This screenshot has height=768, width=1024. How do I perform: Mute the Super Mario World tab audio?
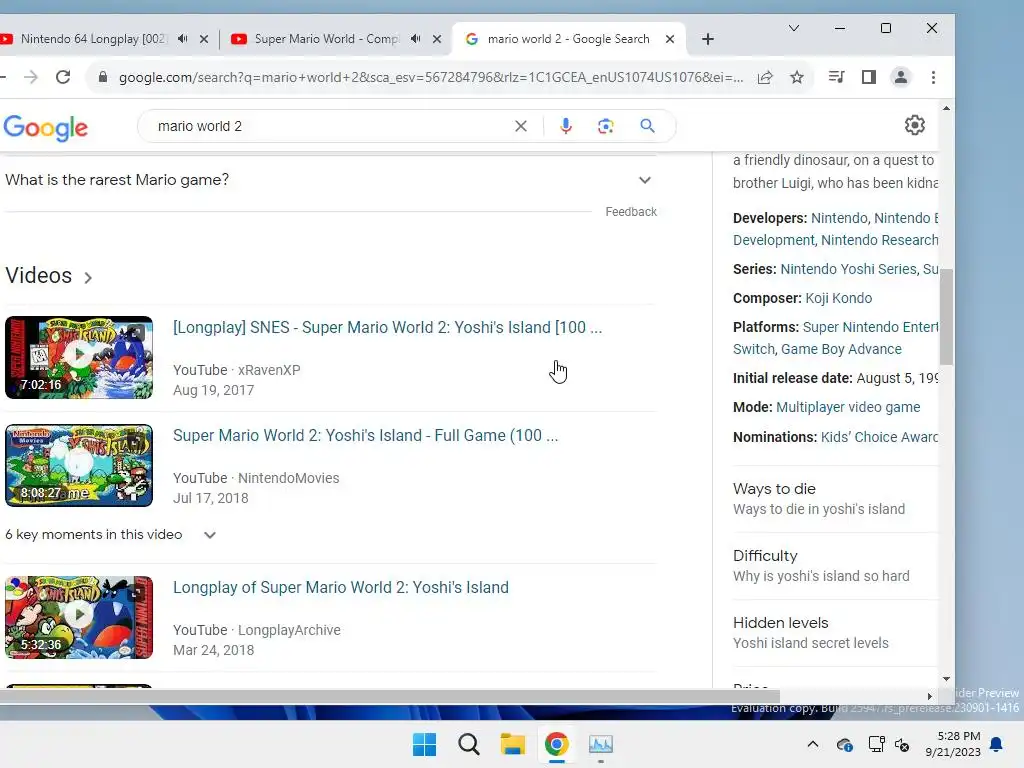tap(416, 39)
